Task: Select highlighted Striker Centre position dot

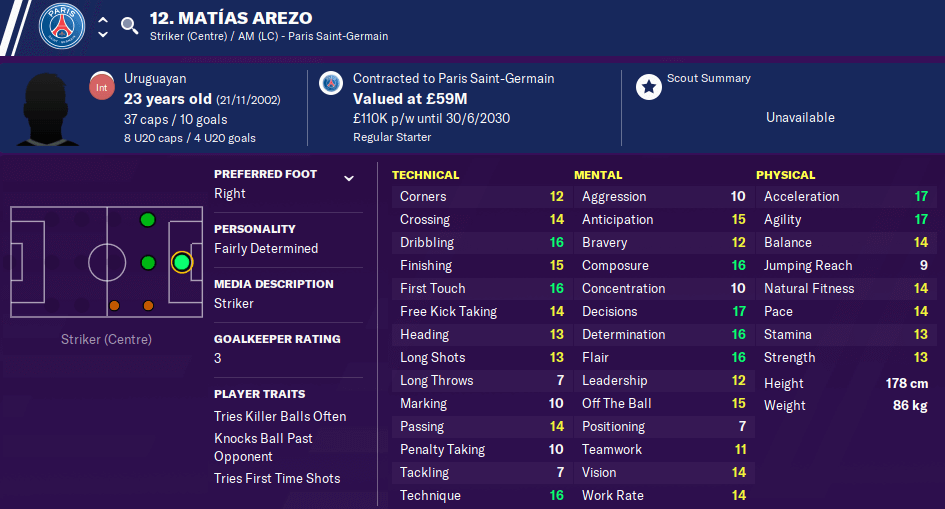Action: 181,263
